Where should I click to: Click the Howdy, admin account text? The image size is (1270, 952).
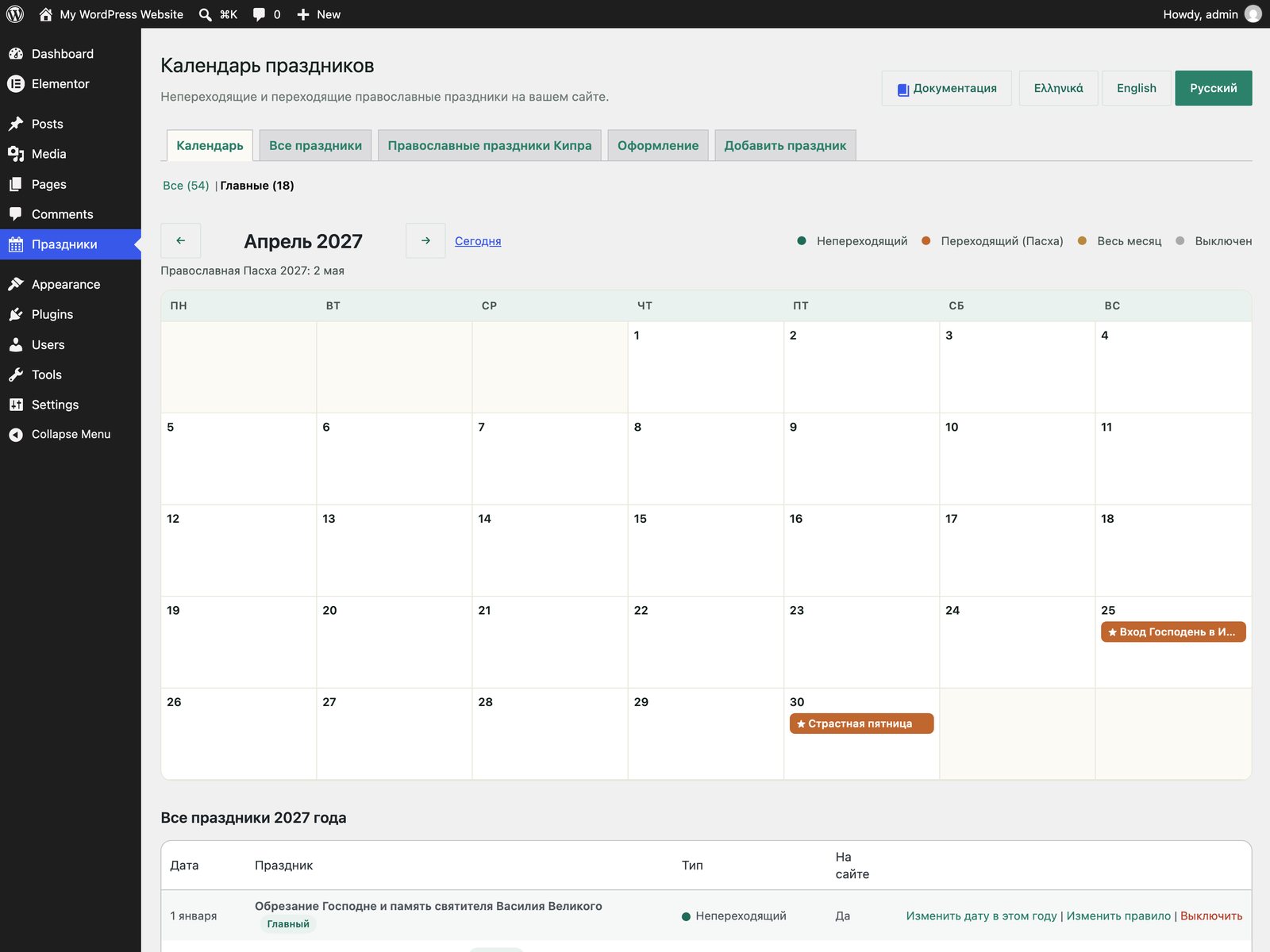coord(1200,14)
